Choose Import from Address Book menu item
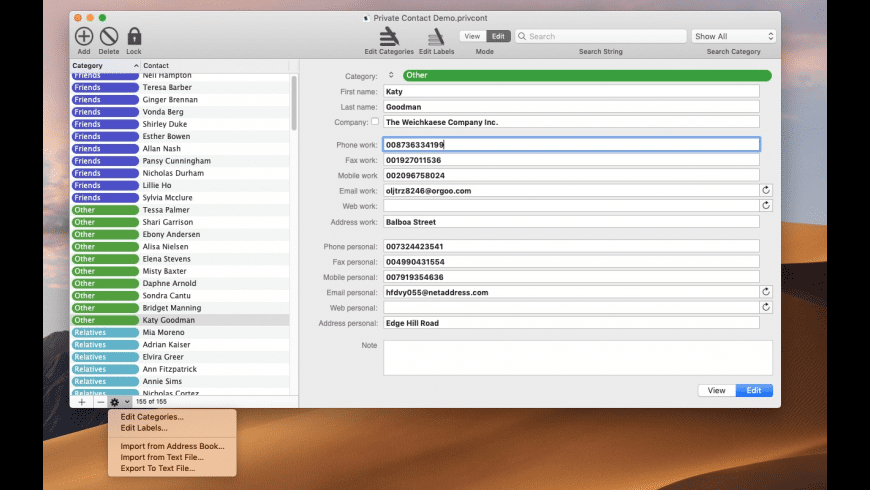Image resolution: width=870 pixels, height=490 pixels. coord(172,446)
